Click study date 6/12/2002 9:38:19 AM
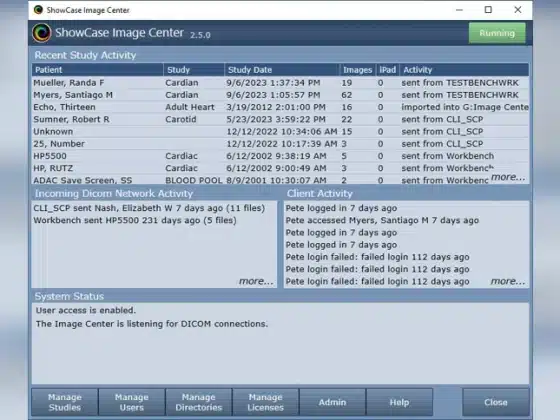 [276, 156]
